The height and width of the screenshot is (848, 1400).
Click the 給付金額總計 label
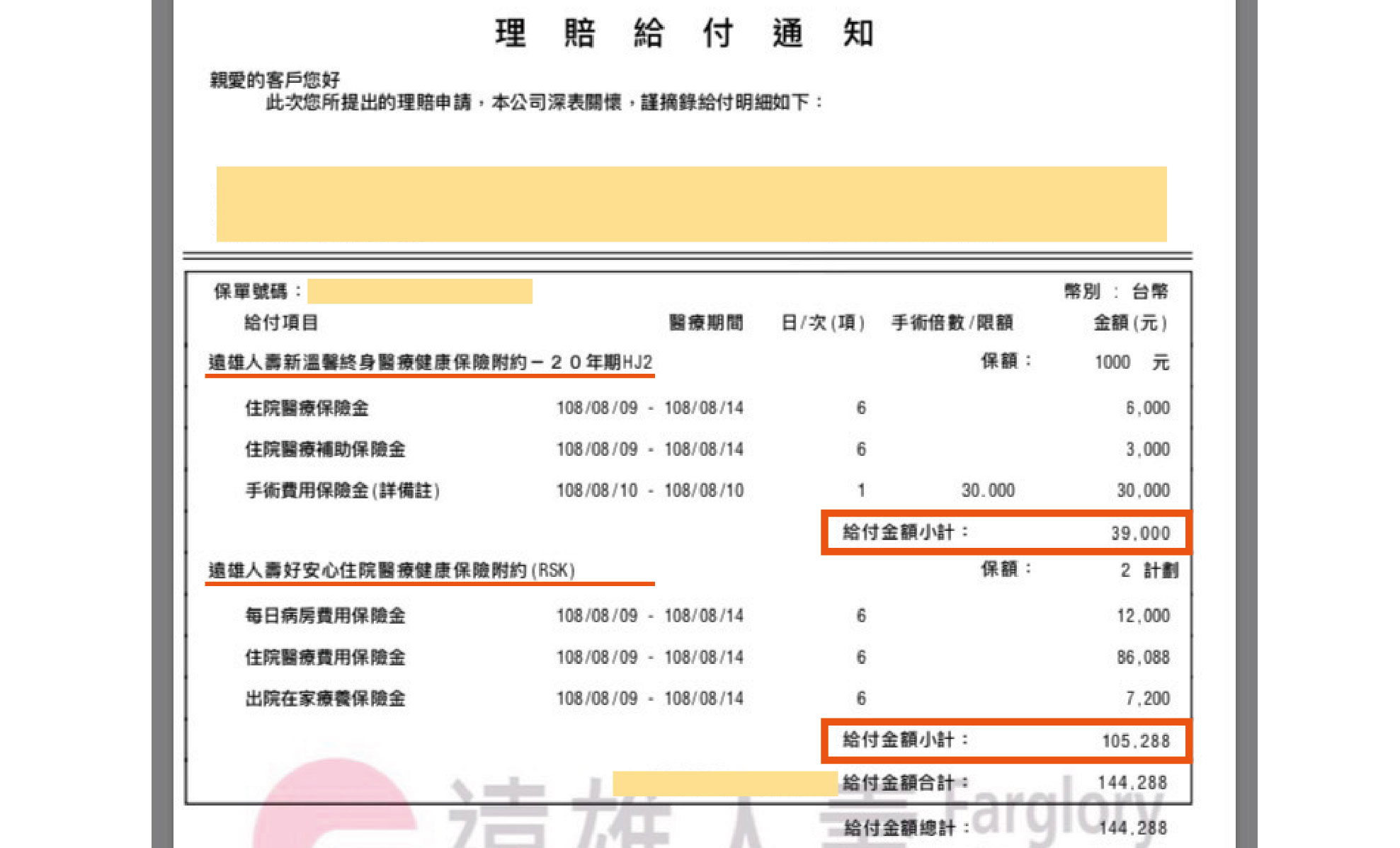[906, 827]
